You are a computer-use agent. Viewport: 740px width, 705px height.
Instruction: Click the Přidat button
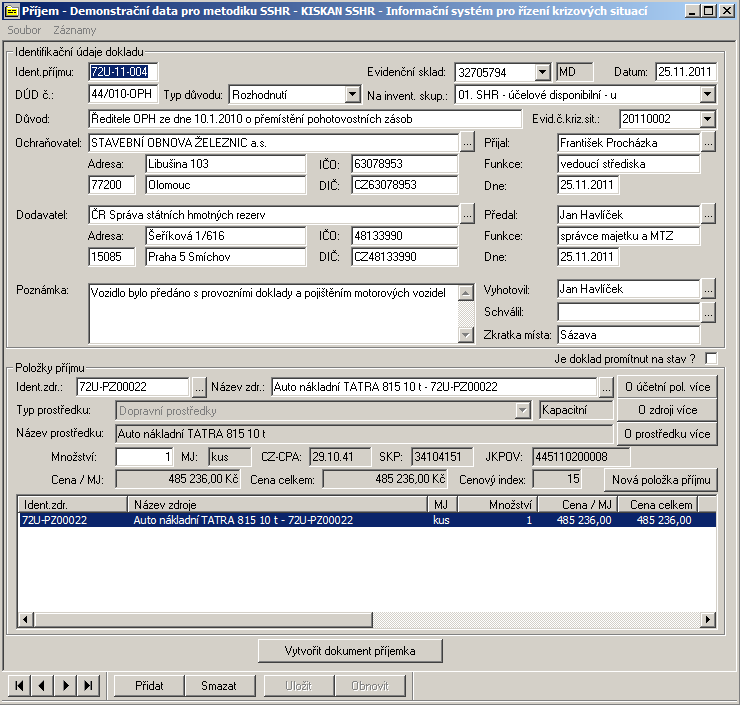(149, 685)
